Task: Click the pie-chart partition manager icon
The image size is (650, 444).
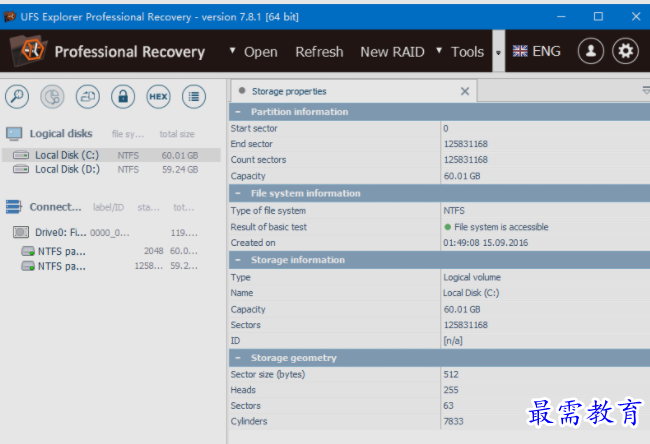Action: pos(52,97)
